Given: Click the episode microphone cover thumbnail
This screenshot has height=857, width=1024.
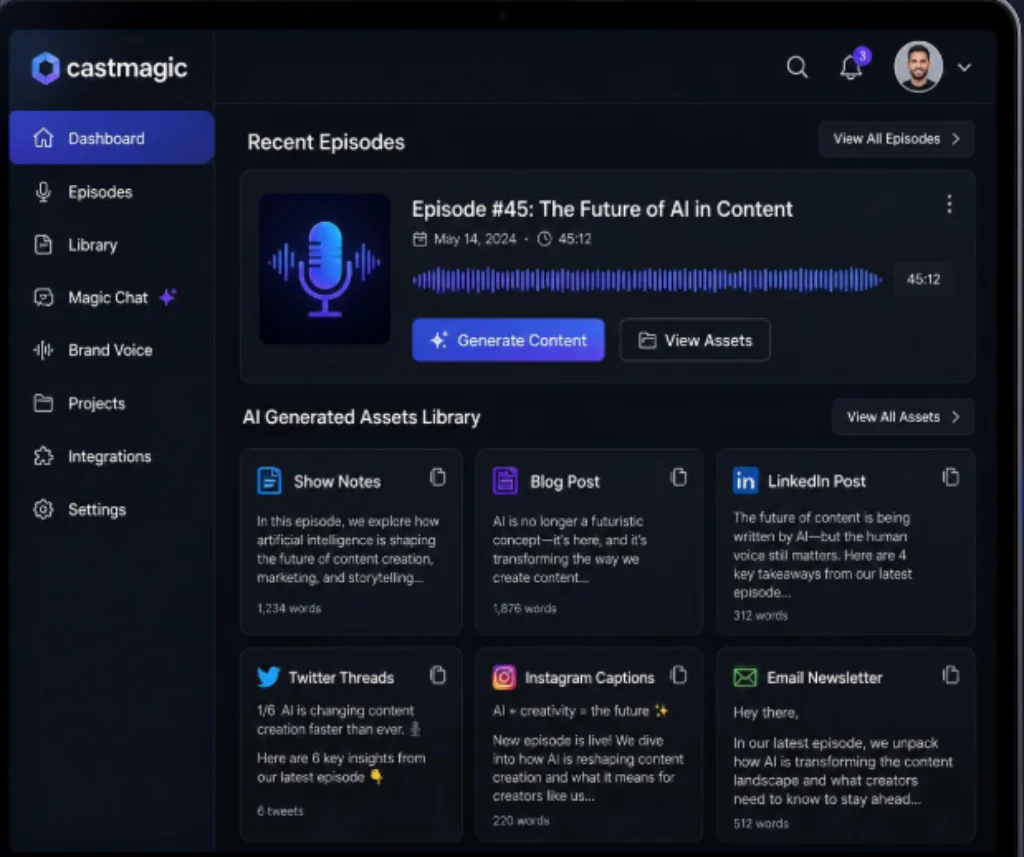Looking at the screenshot, I should tap(325, 268).
